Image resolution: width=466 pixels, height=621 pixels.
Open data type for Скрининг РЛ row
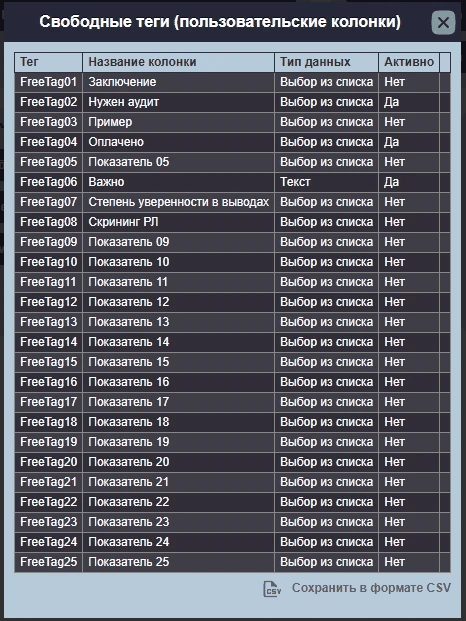[326, 222]
